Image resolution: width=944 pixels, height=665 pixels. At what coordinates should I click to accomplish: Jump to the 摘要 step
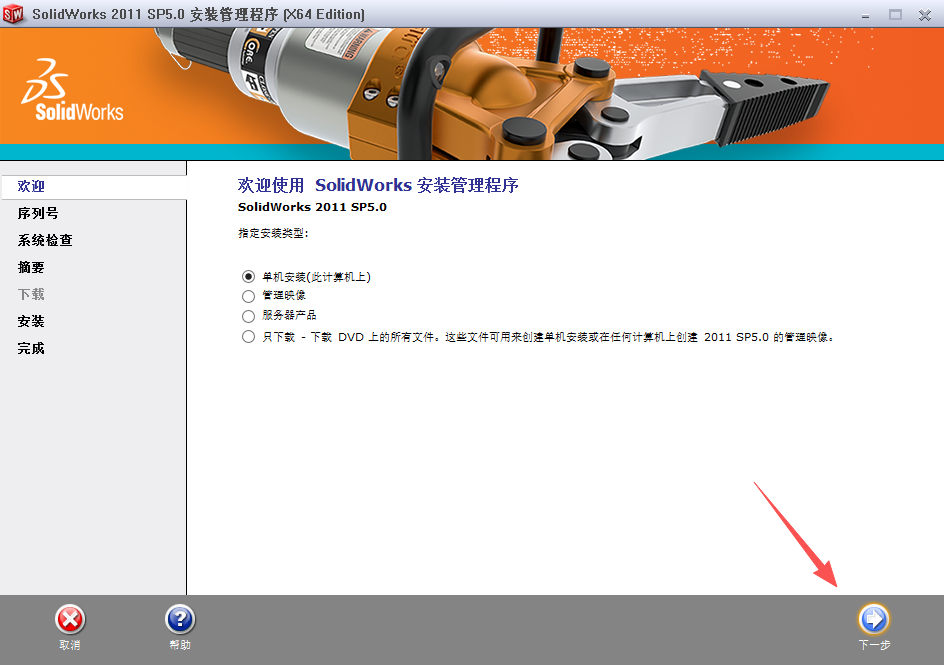coord(32,267)
